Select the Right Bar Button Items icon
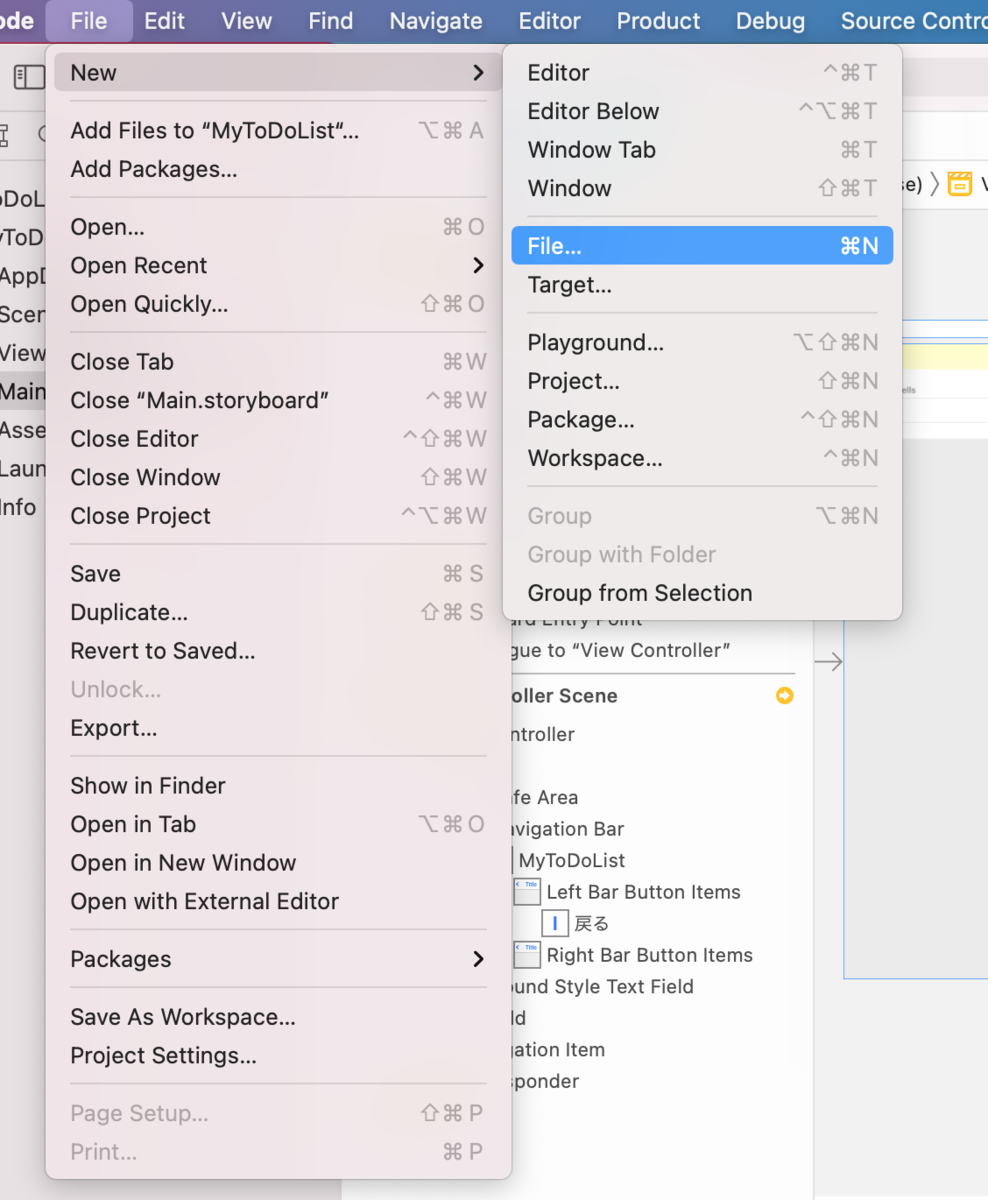 coord(527,954)
